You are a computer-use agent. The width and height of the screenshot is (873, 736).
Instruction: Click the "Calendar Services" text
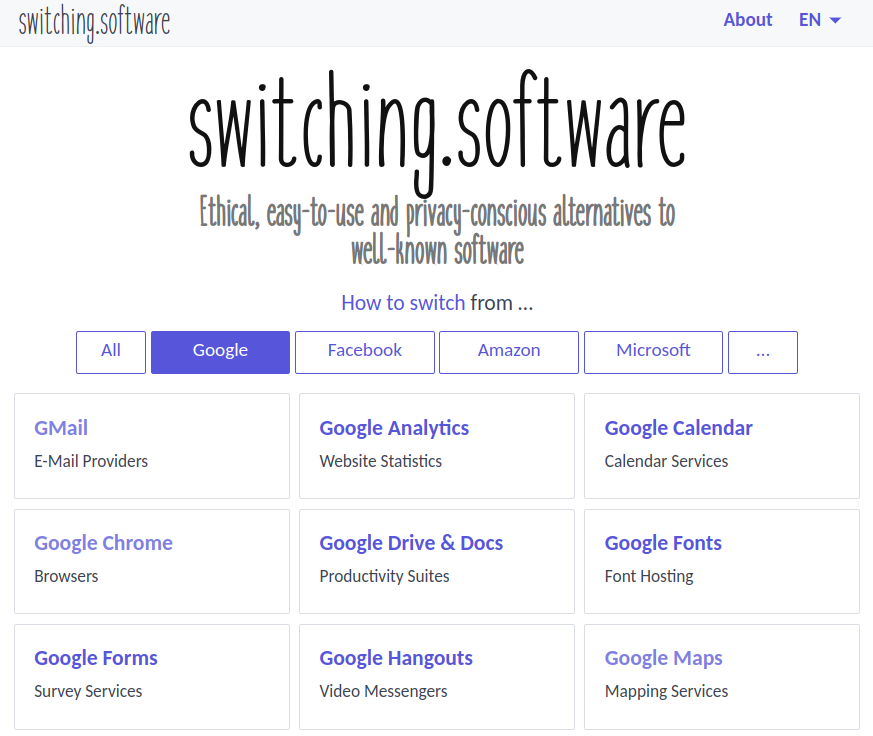coord(666,461)
